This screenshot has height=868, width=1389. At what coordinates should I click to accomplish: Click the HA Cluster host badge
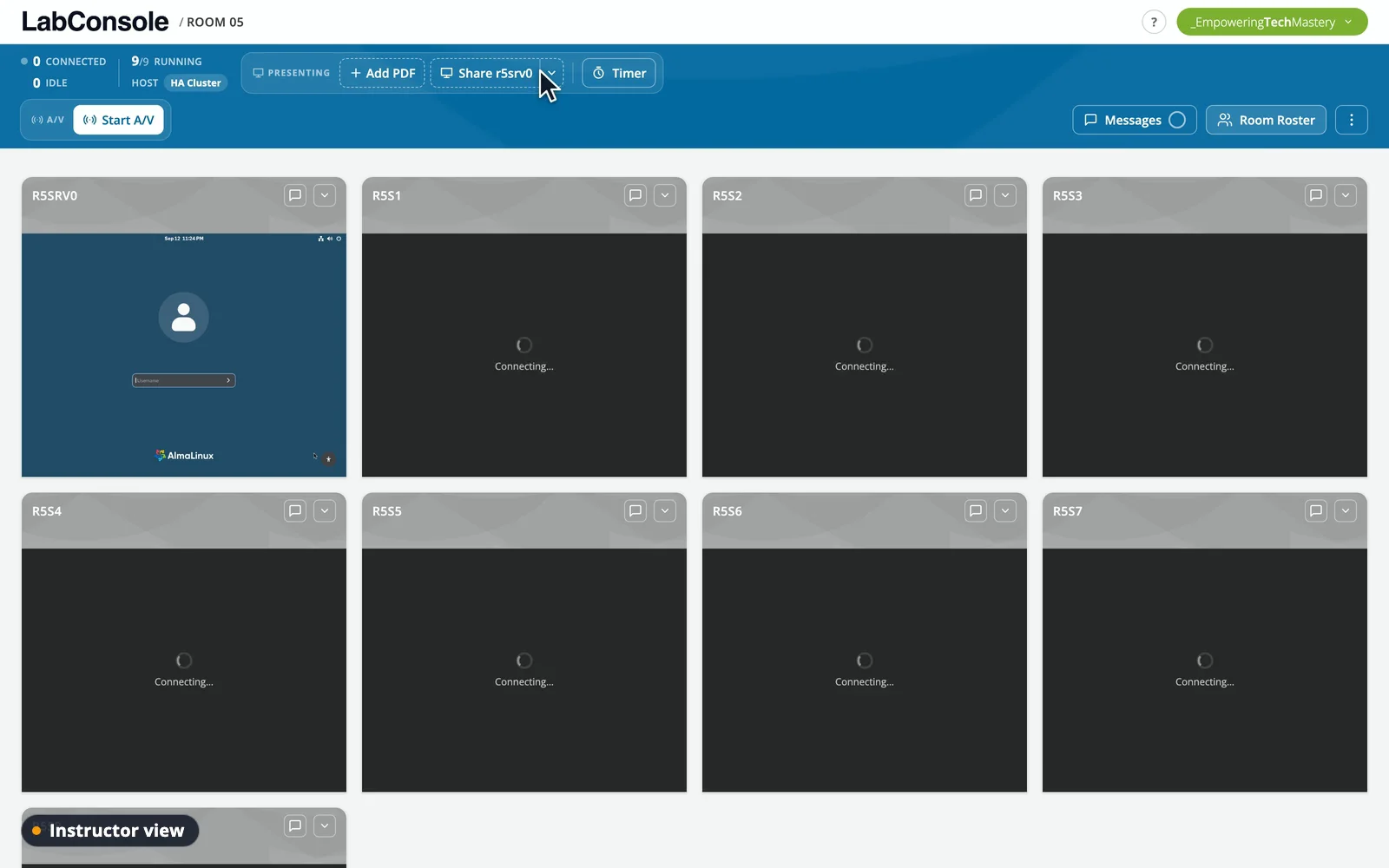pyautogui.click(x=195, y=83)
